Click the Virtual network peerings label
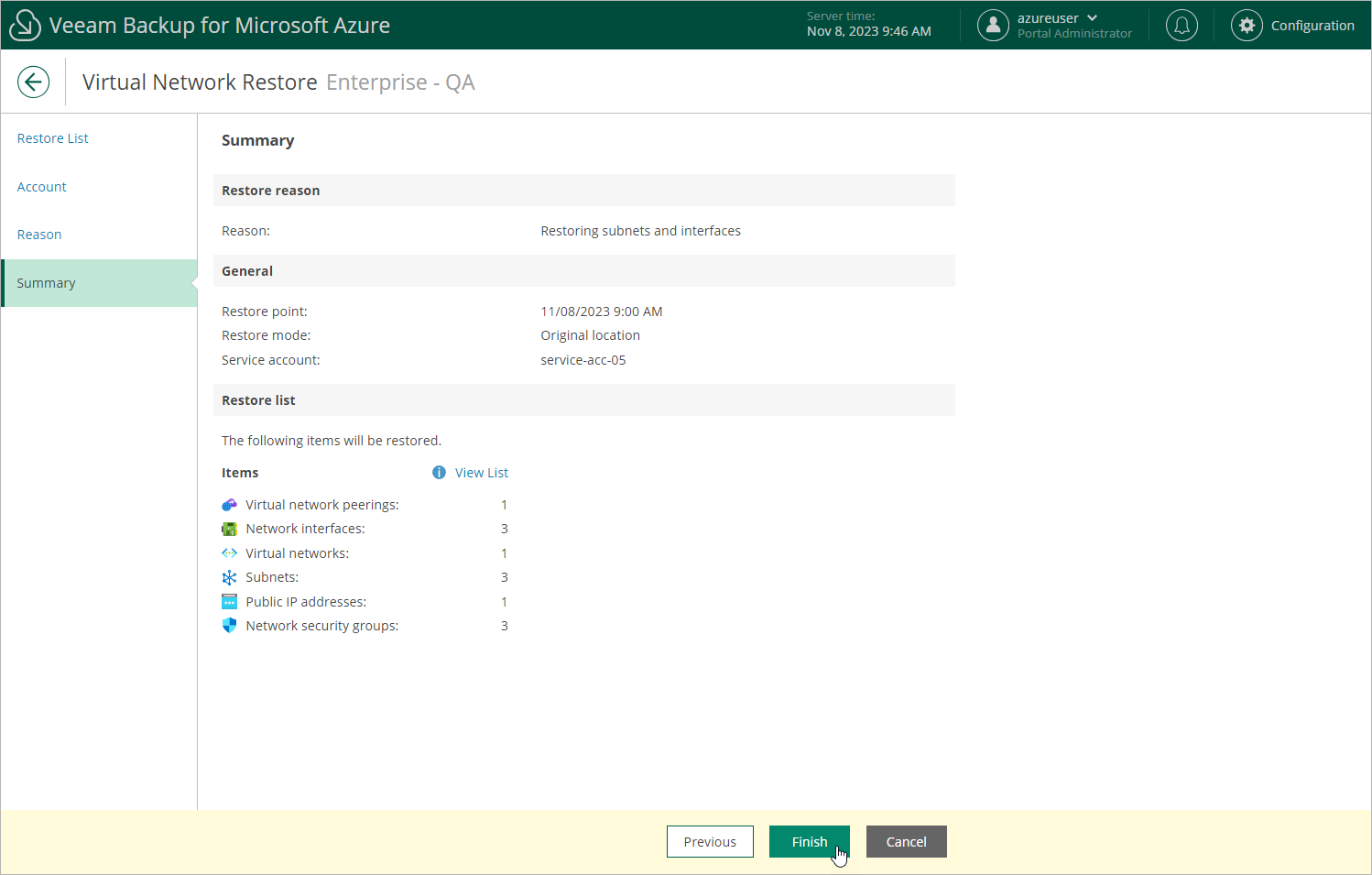Viewport: 1372px width, 875px height. pos(322,505)
